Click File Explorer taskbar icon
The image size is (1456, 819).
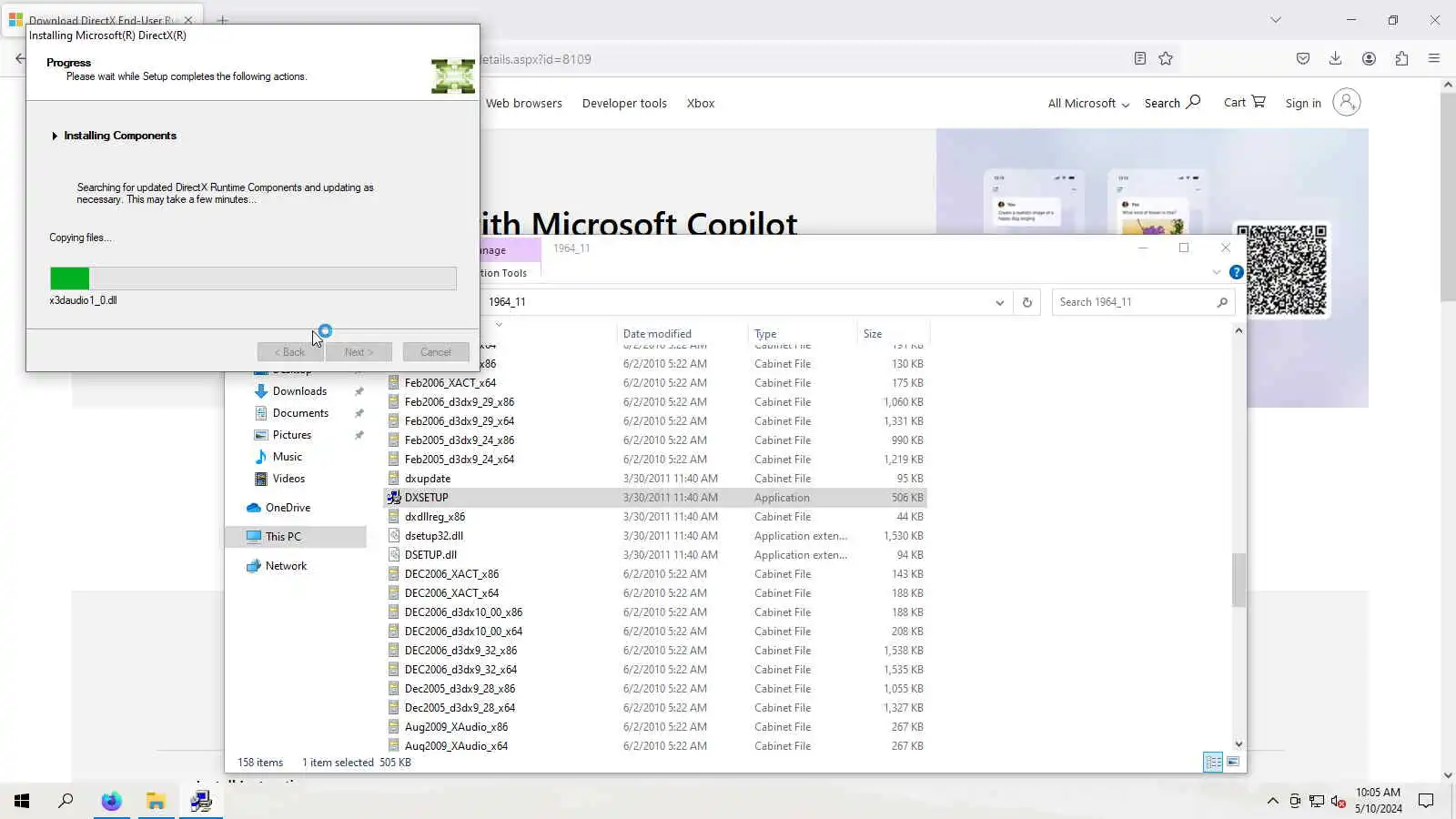pyautogui.click(x=156, y=801)
